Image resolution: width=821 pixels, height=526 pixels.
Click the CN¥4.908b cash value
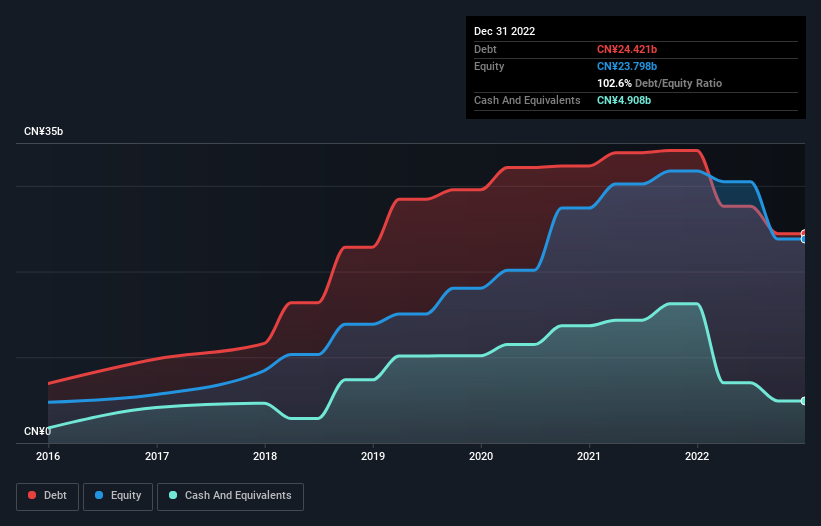pos(624,100)
